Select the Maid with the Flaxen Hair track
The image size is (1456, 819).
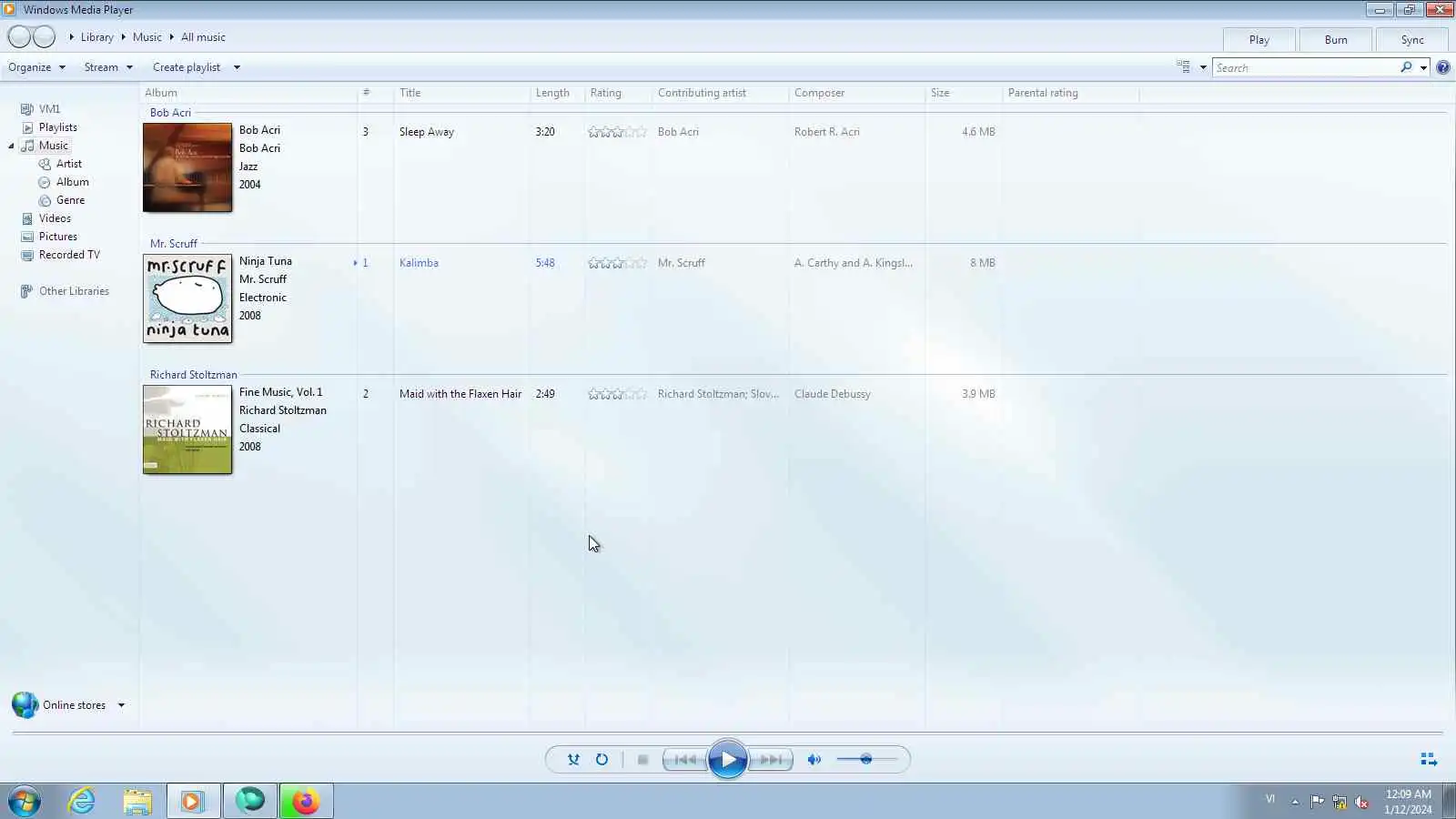pos(460,394)
